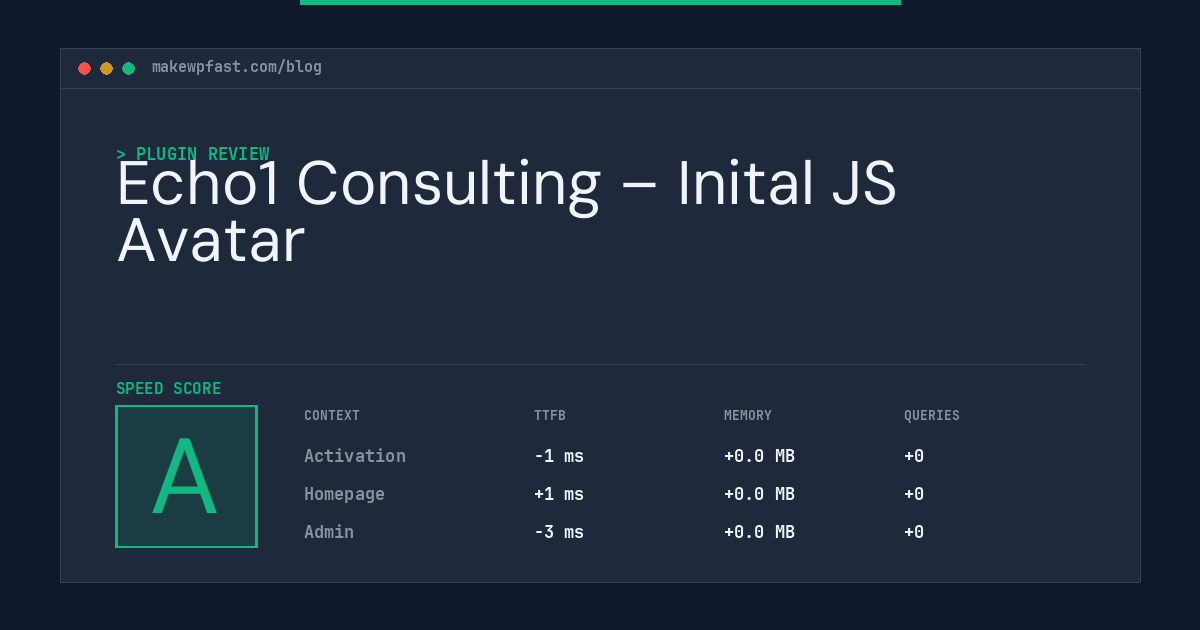This screenshot has width=1200, height=630.
Task: Click the Homepage memory value +0.0 MB
Action: (x=759, y=494)
